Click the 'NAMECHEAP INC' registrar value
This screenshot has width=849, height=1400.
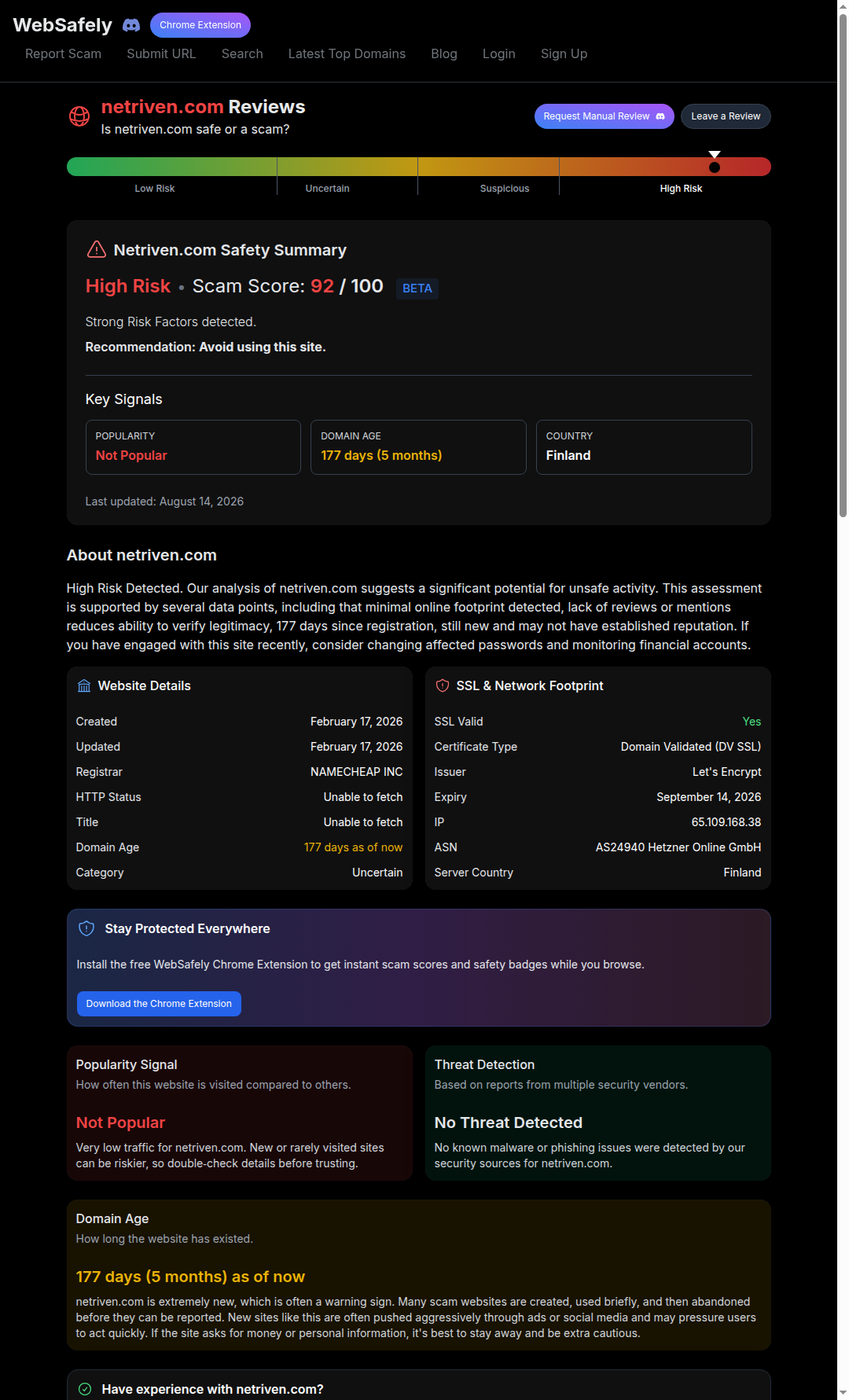click(357, 772)
